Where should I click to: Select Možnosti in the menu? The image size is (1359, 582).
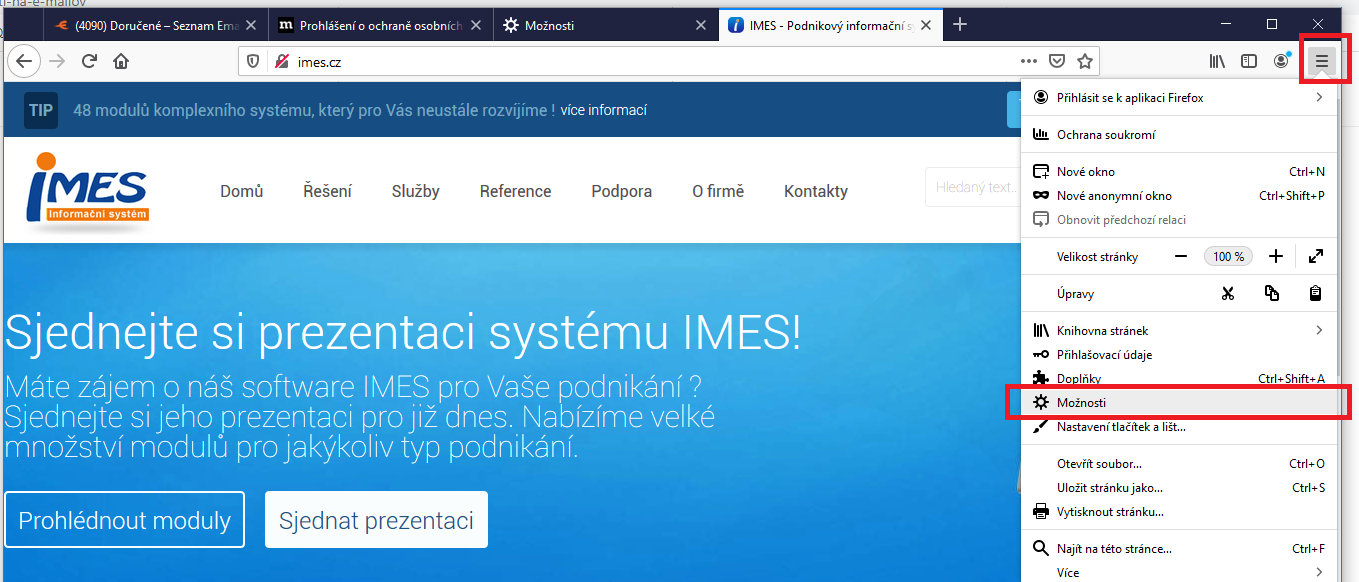tap(1179, 403)
